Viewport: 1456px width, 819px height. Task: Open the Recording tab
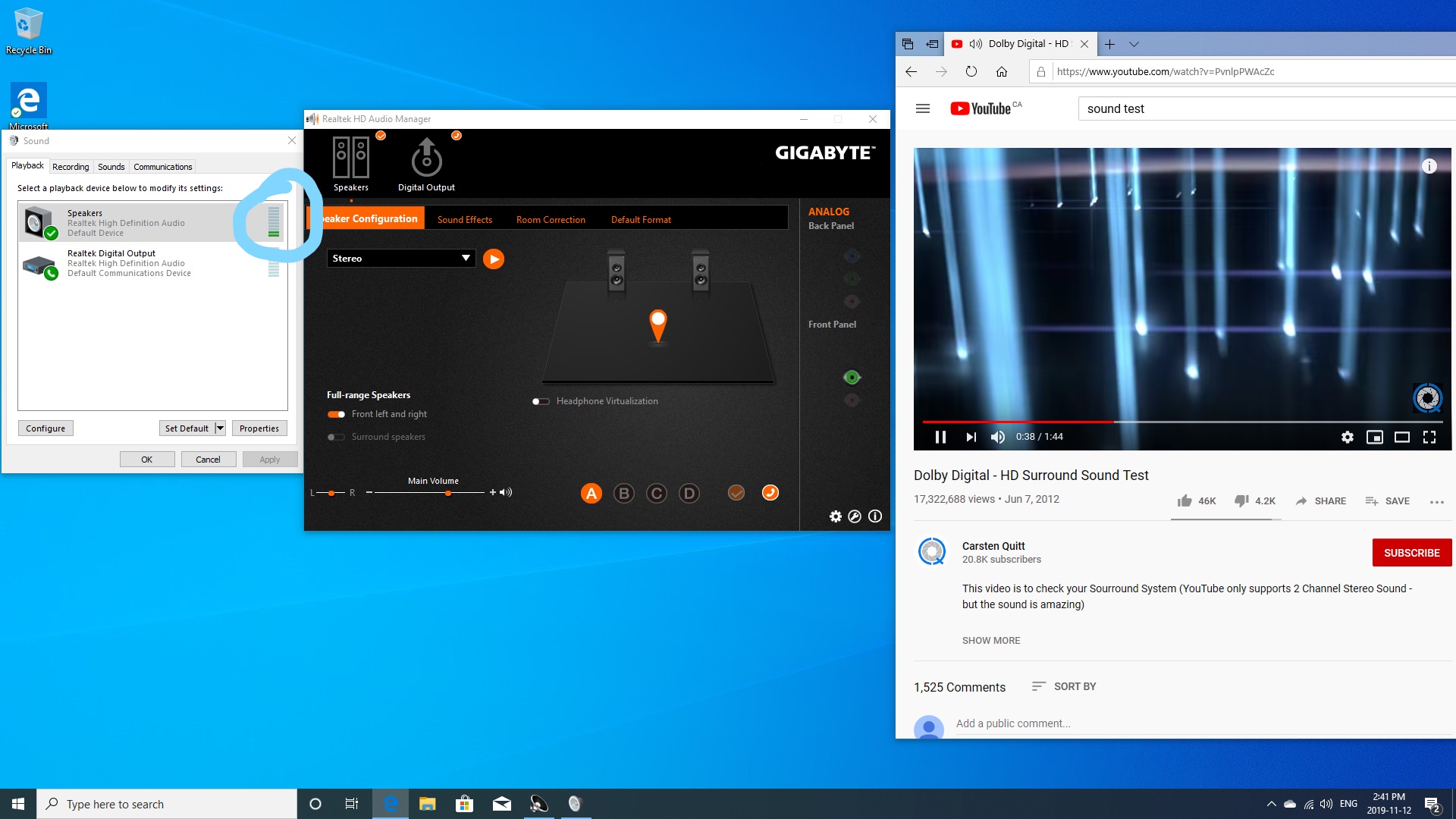click(x=71, y=167)
